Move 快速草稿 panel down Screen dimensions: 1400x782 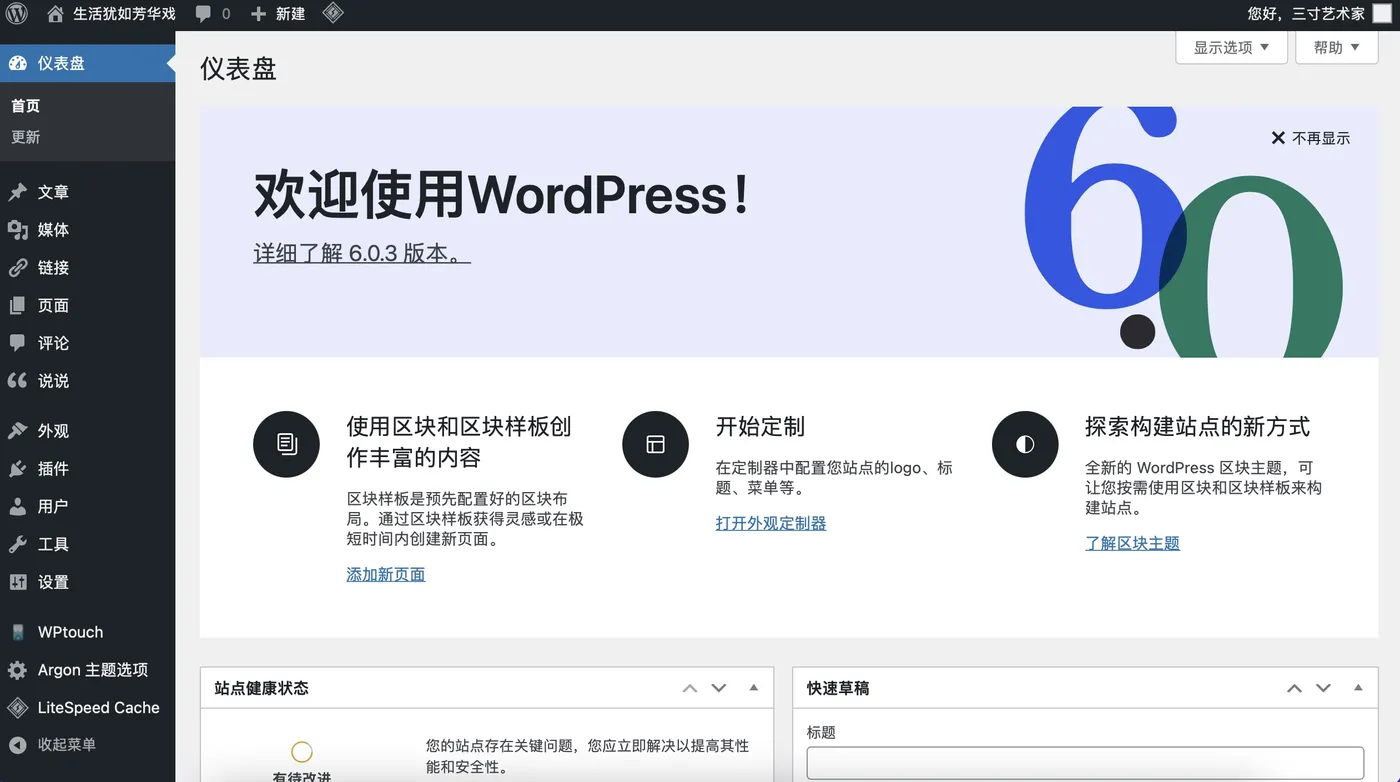tap(1323, 688)
